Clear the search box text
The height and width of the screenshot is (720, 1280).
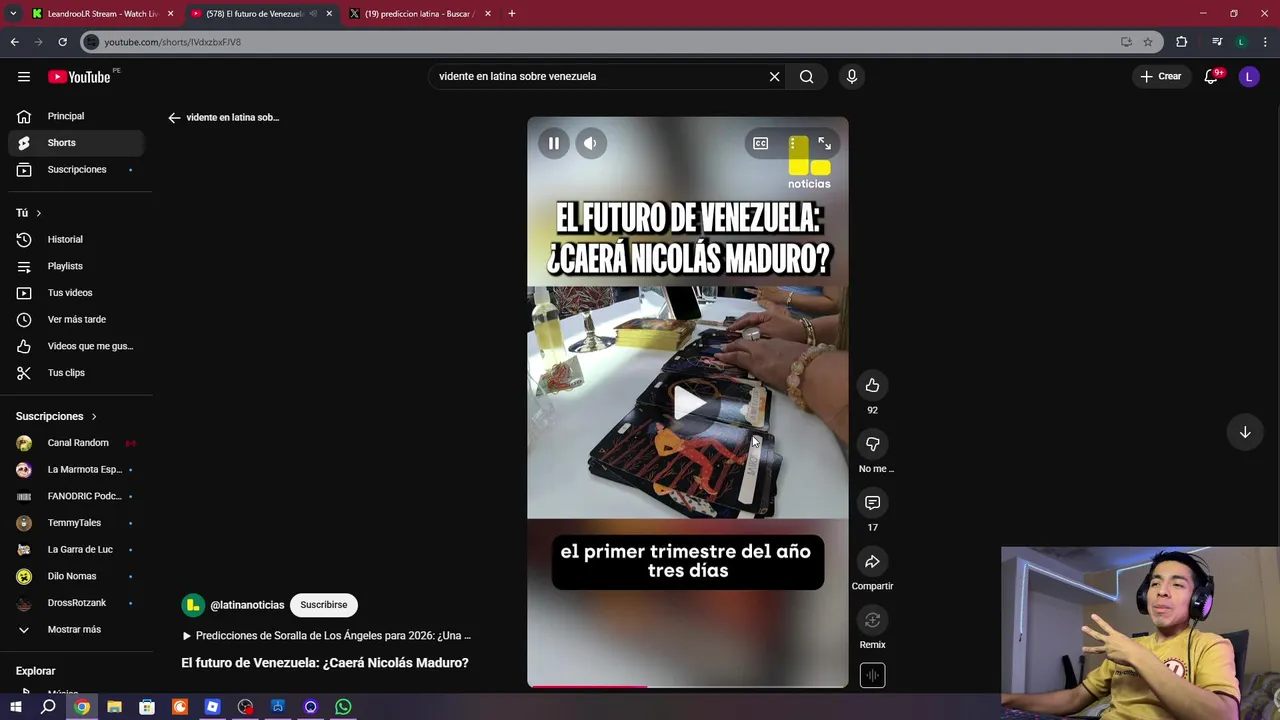(774, 76)
